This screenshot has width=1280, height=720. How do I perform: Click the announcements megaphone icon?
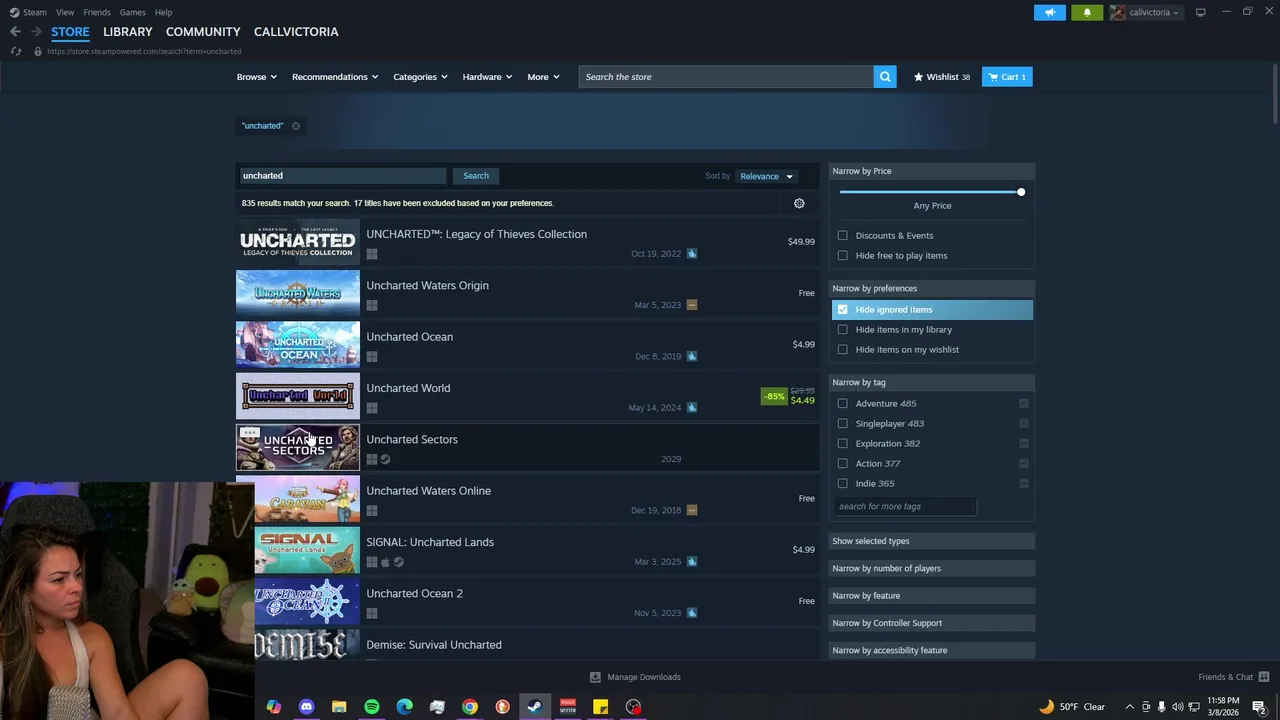coord(1050,12)
